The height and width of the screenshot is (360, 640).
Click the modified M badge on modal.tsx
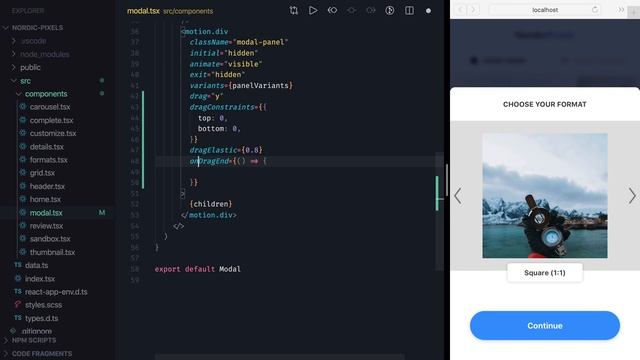point(102,213)
